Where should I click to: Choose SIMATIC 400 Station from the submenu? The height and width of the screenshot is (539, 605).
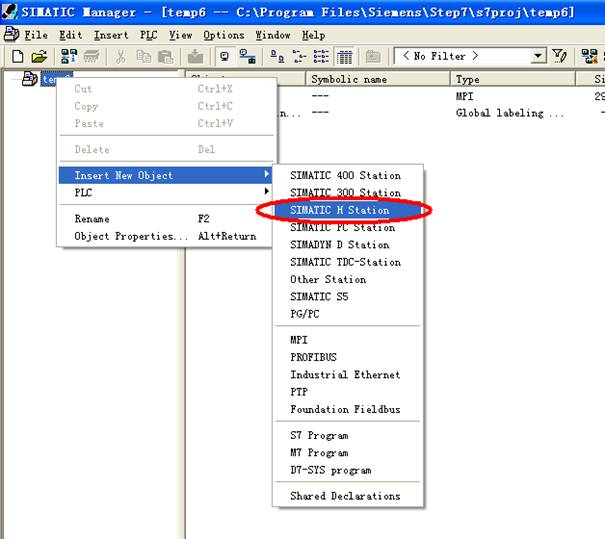345,175
